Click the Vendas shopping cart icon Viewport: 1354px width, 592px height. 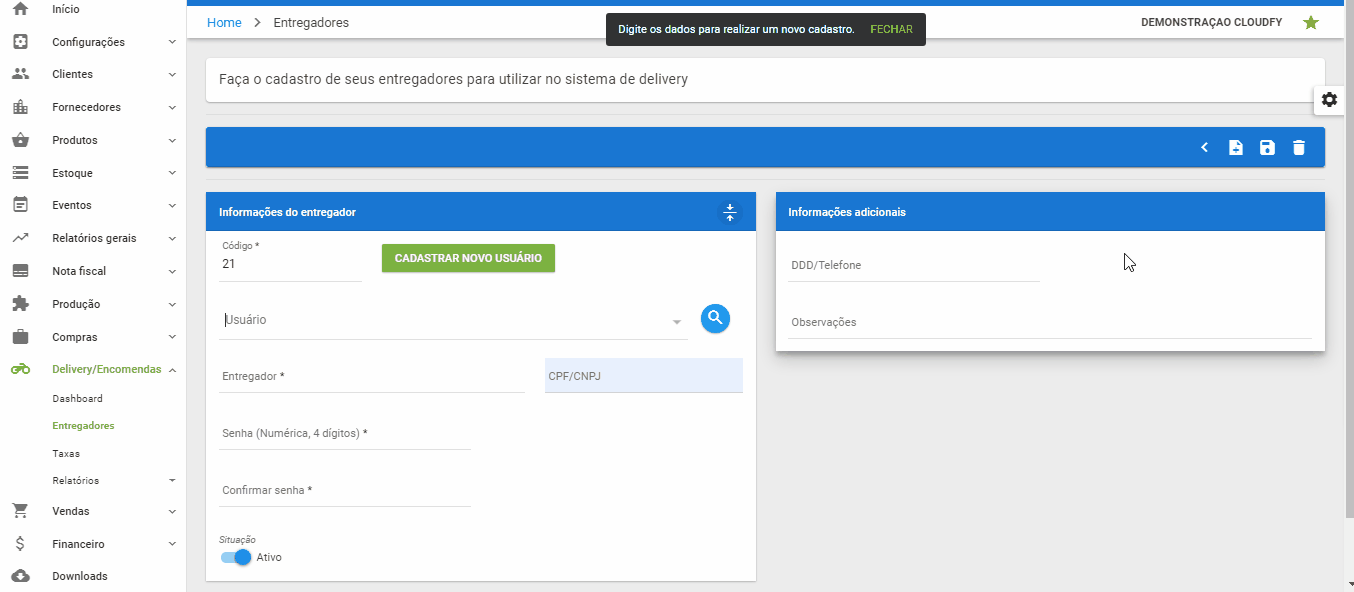tap(20, 510)
